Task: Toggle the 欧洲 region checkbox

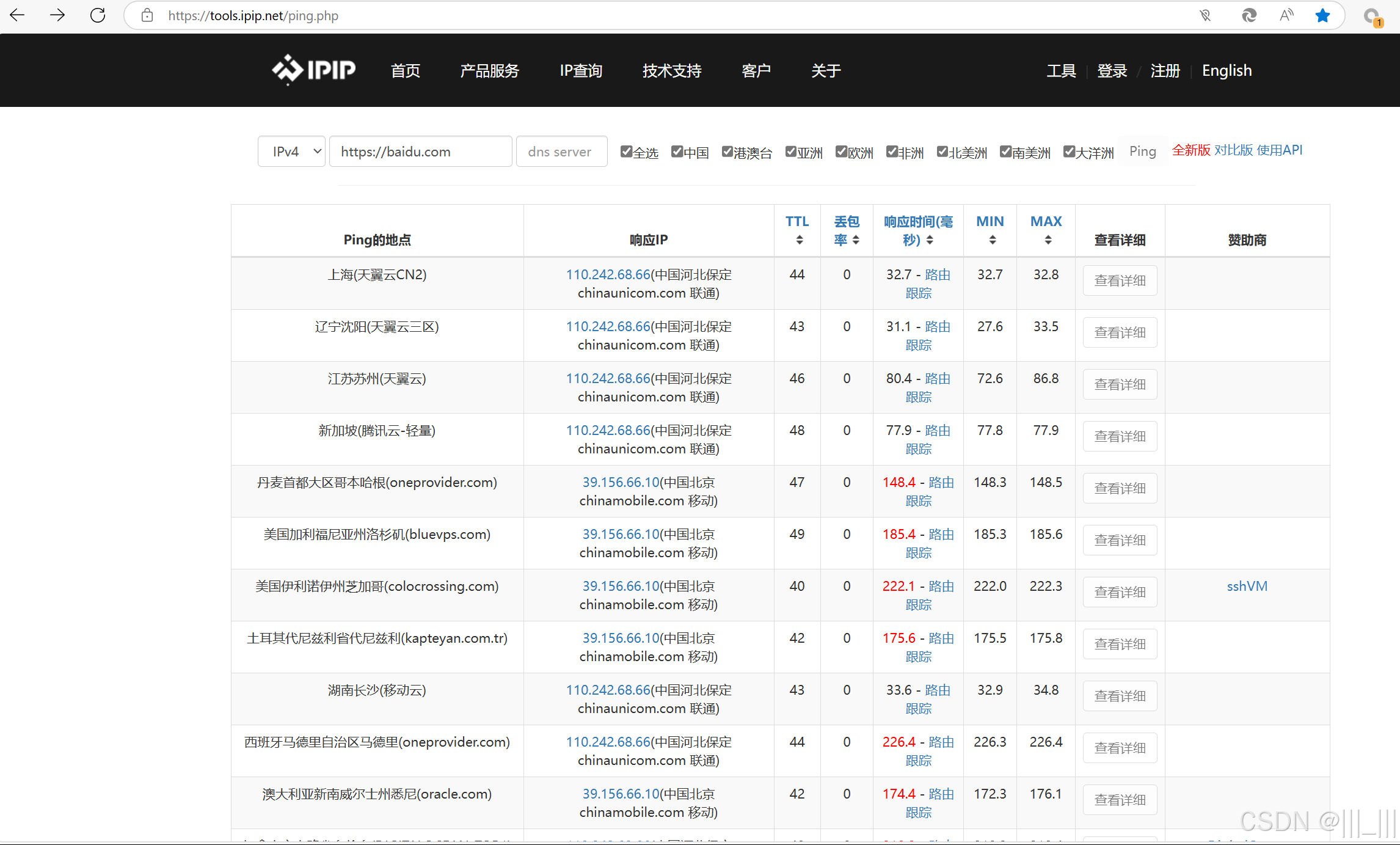Action: click(x=841, y=152)
